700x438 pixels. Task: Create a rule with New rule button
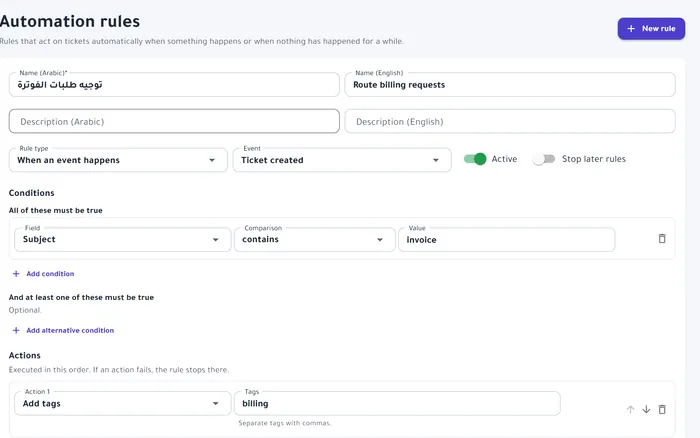point(651,29)
